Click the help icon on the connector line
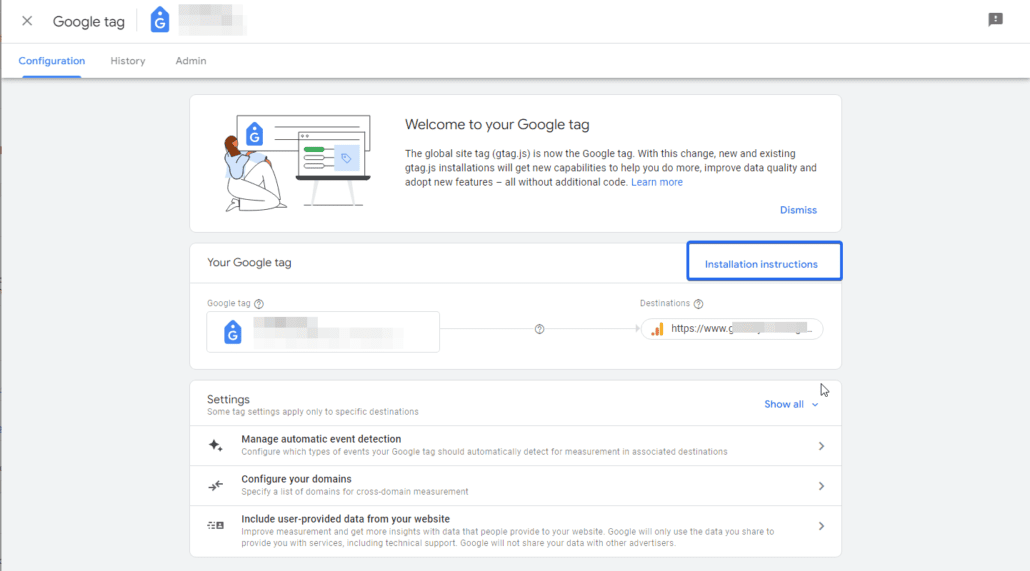Screen dimensions: 1030x571 click(x=539, y=329)
